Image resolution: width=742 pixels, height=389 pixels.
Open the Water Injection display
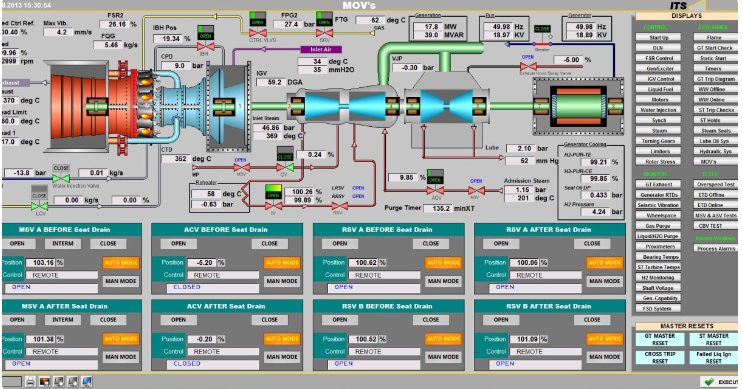point(659,110)
